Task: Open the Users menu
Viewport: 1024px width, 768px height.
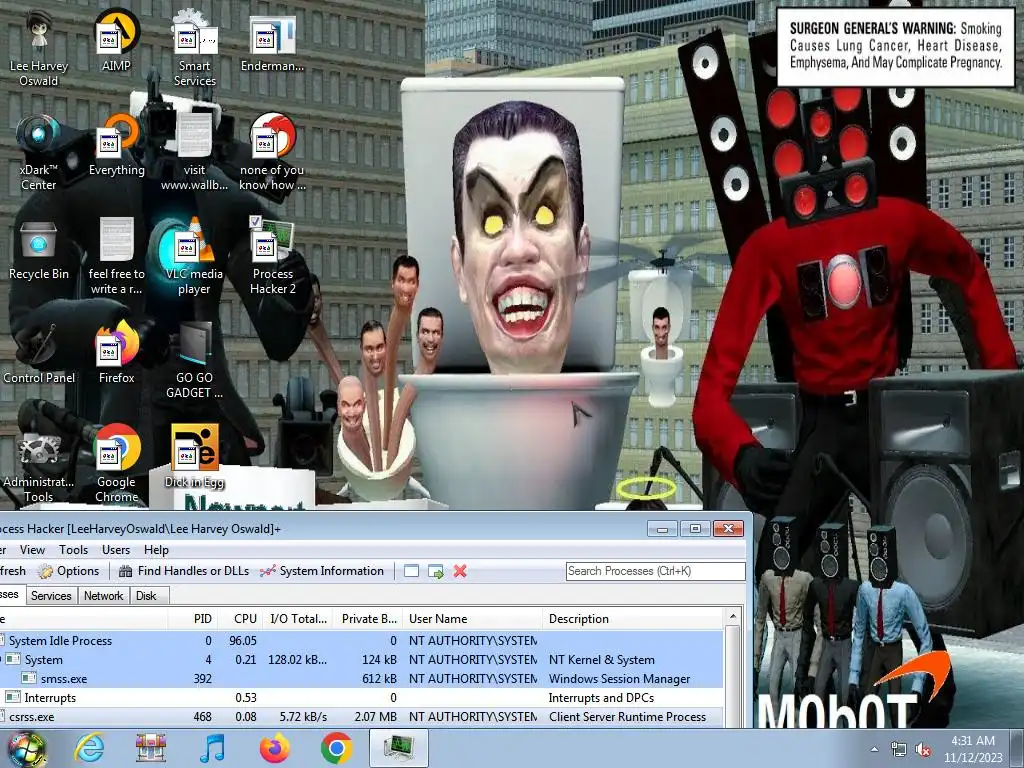Action: point(116,550)
